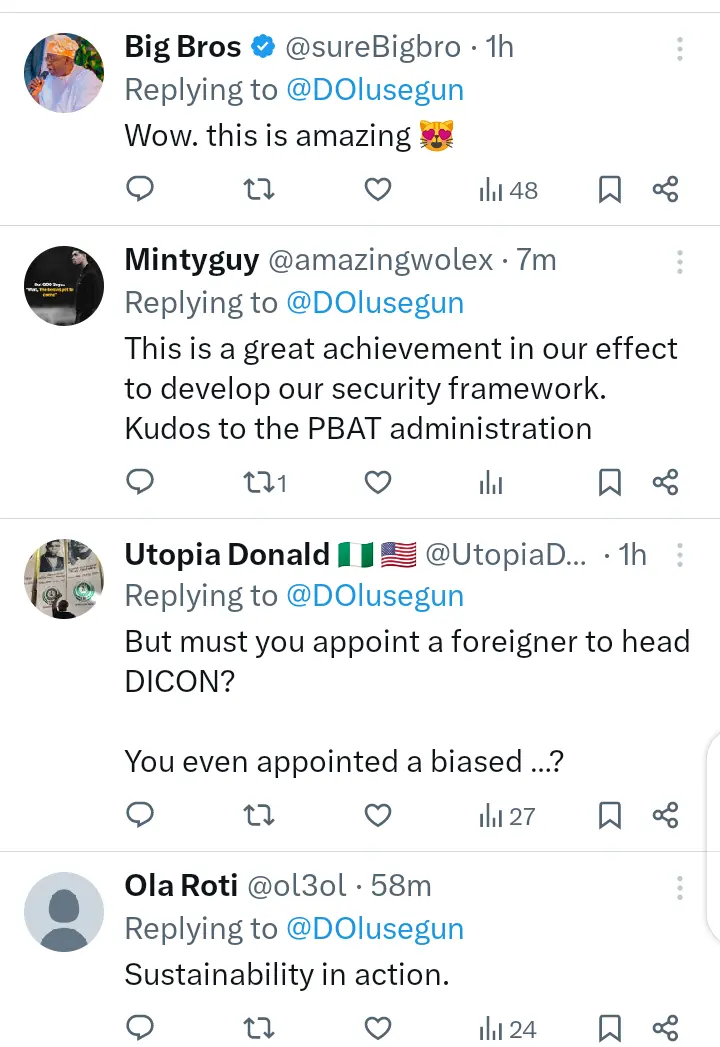
Task: Open Mintyguy's profile by name
Action: point(191,260)
